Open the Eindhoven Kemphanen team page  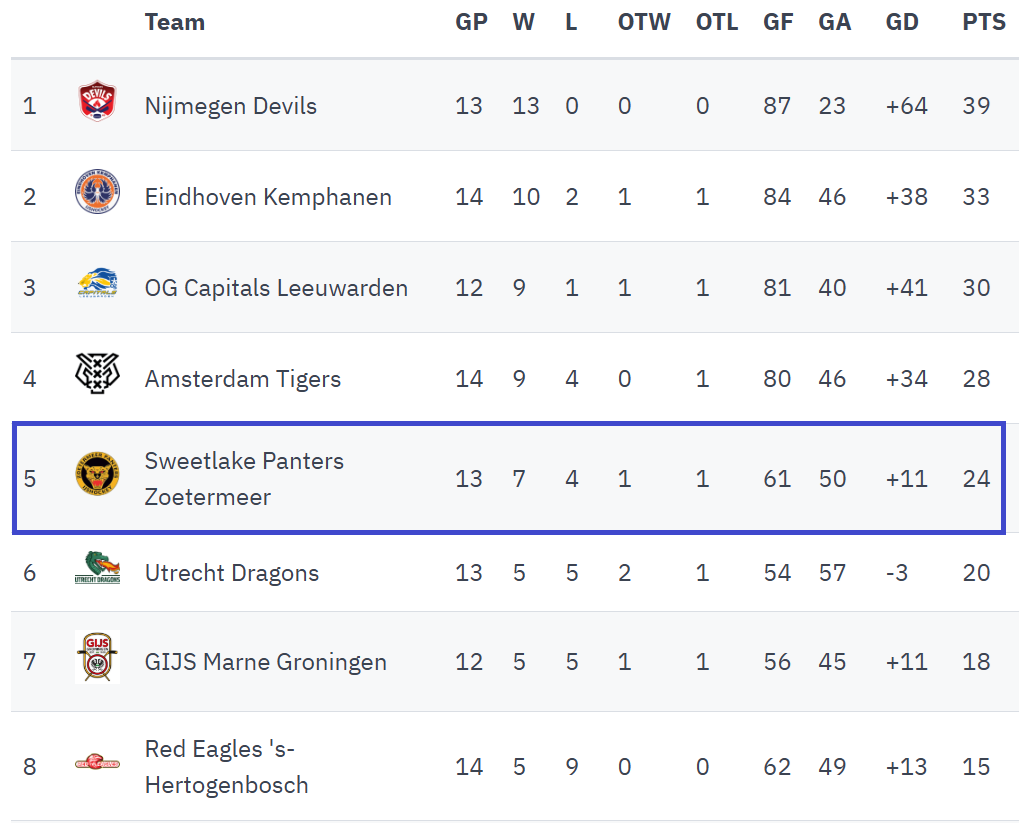[268, 197]
